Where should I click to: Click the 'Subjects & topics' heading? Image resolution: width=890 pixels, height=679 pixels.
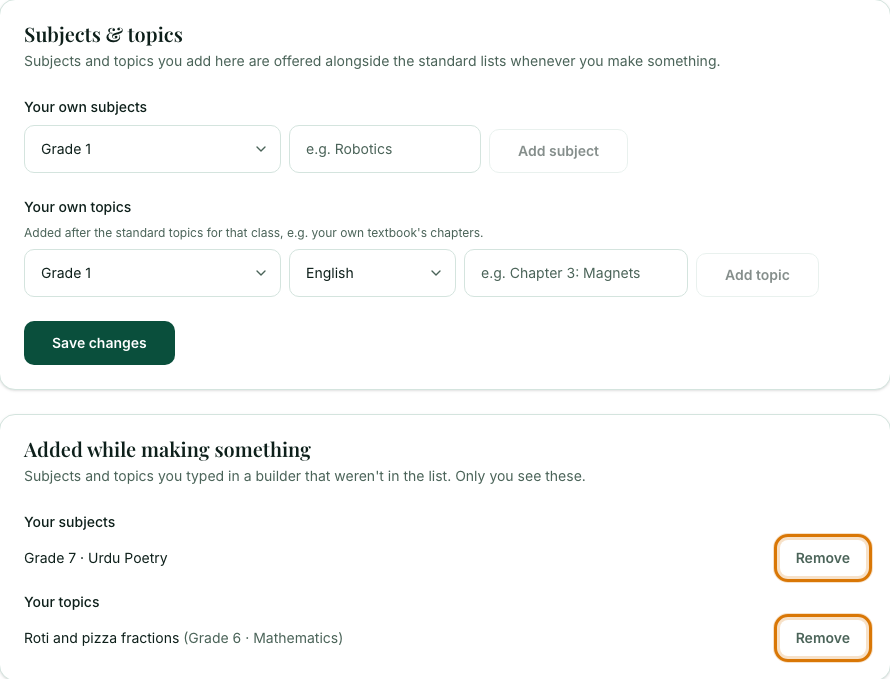[103, 35]
